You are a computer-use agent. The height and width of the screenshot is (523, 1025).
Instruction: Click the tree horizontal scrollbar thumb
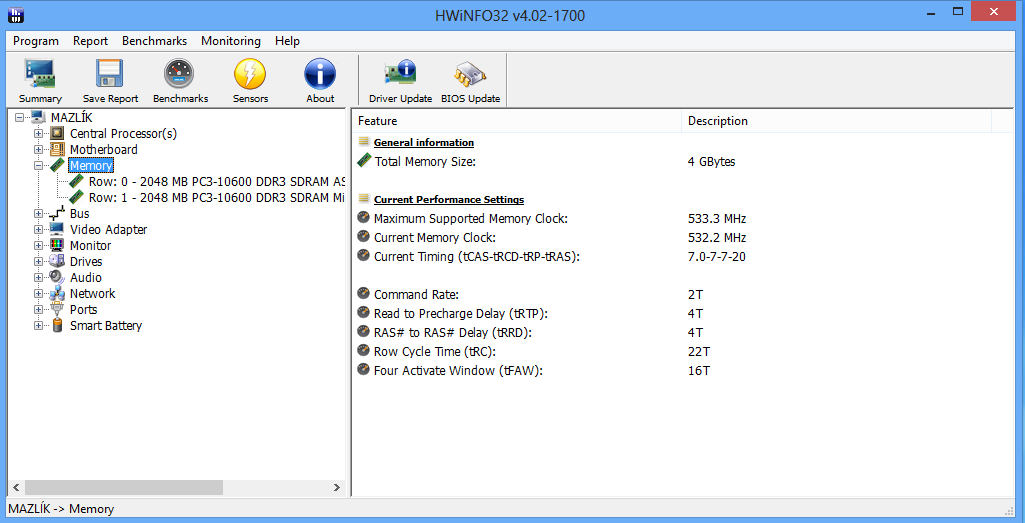point(124,488)
